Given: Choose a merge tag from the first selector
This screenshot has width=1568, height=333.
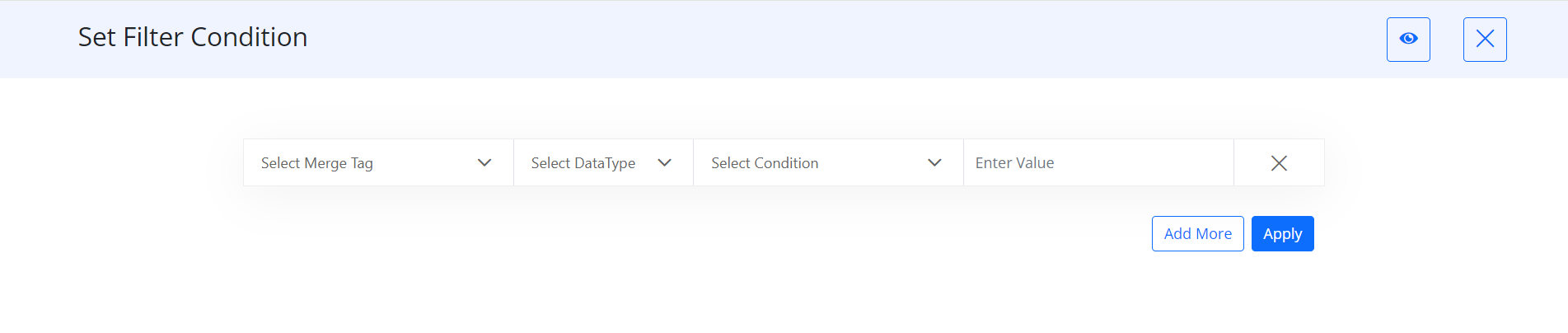Looking at the screenshot, I should point(378,162).
